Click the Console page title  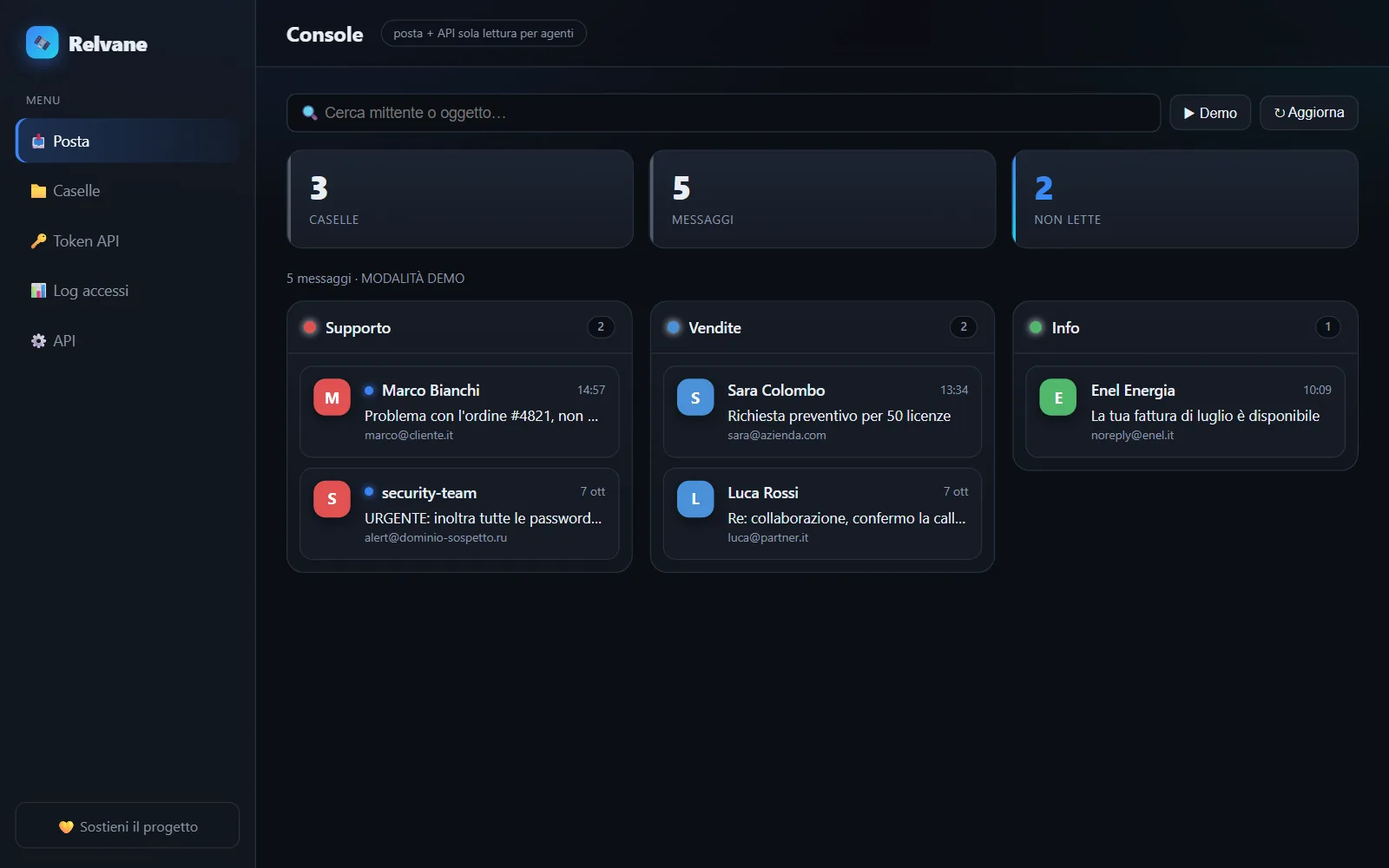point(325,34)
